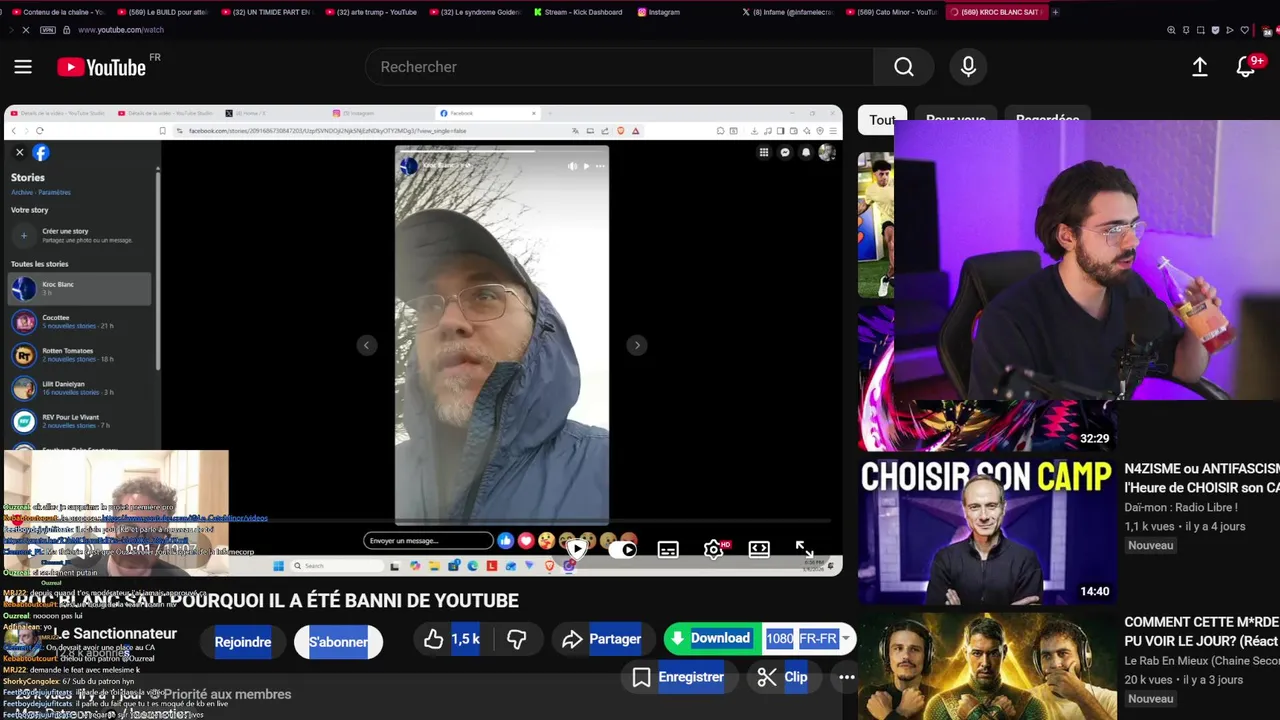Open YouTube notifications bell
This screenshot has width=1280, height=720.
(x=1246, y=67)
